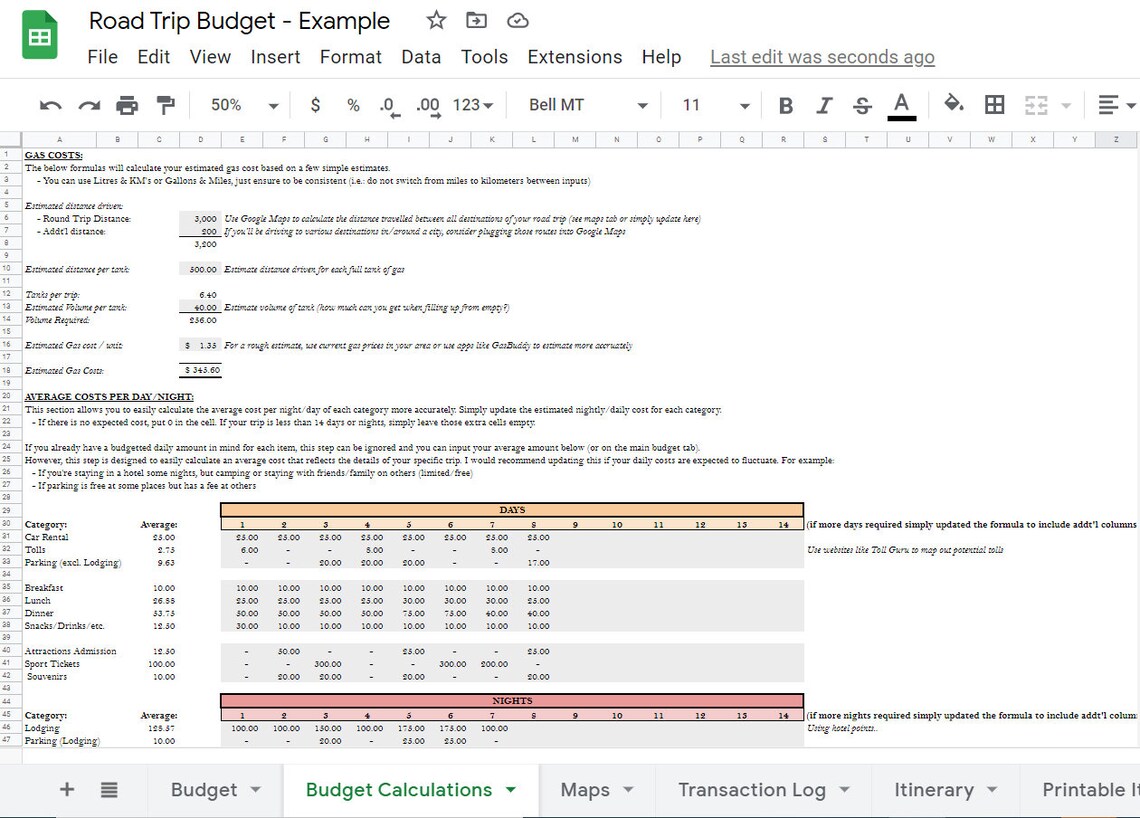Open the Borders tool
This screenshot has width=1140, height=818.
pyautogui.click(x=993, y=104)
